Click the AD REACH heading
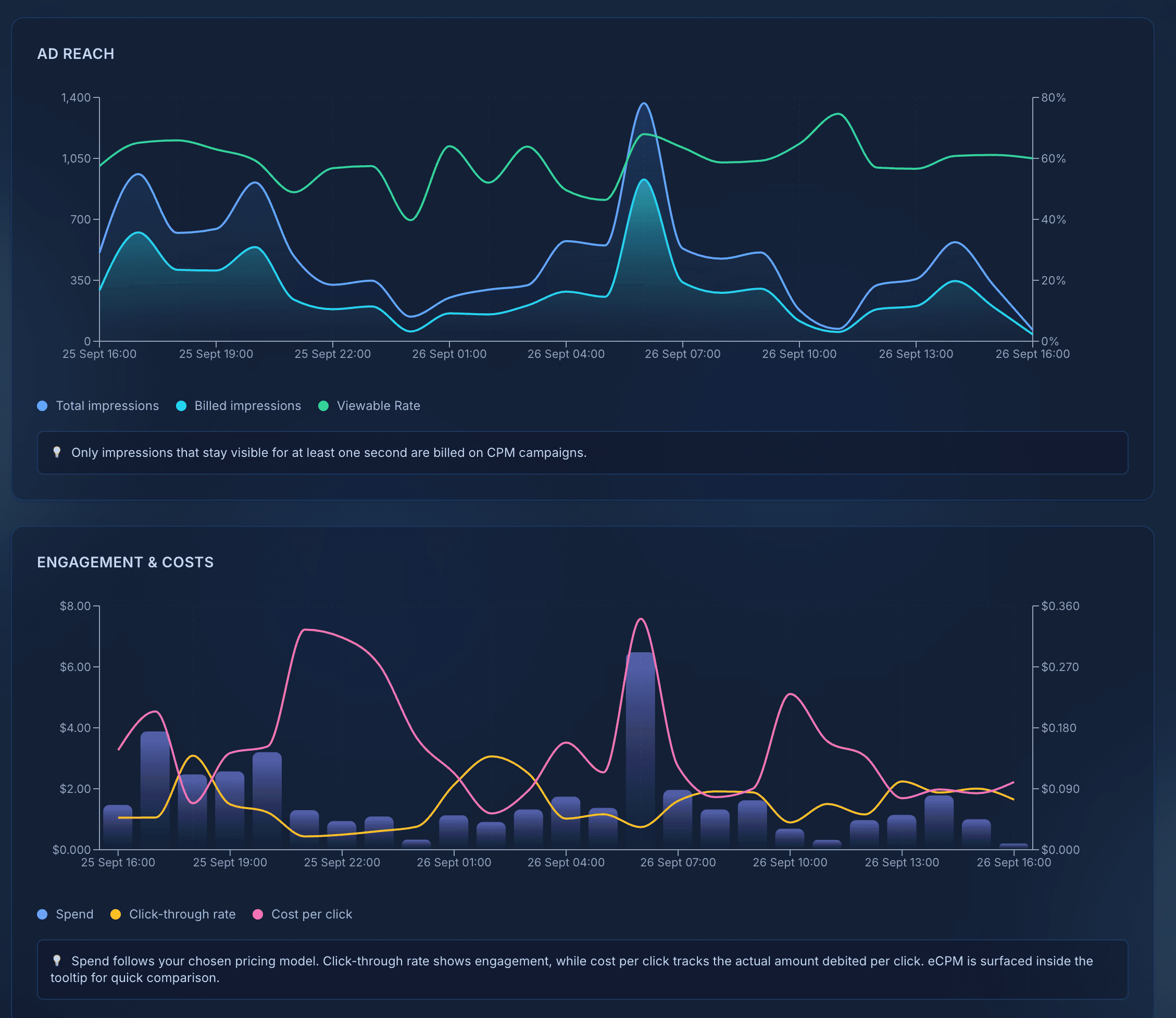Viewport: 1176px width, 1018px height. [76, 54]
